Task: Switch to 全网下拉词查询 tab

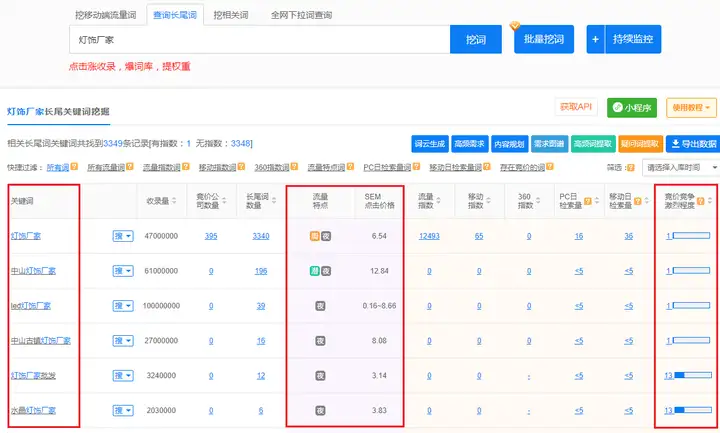Action: (x=301, y=15)
